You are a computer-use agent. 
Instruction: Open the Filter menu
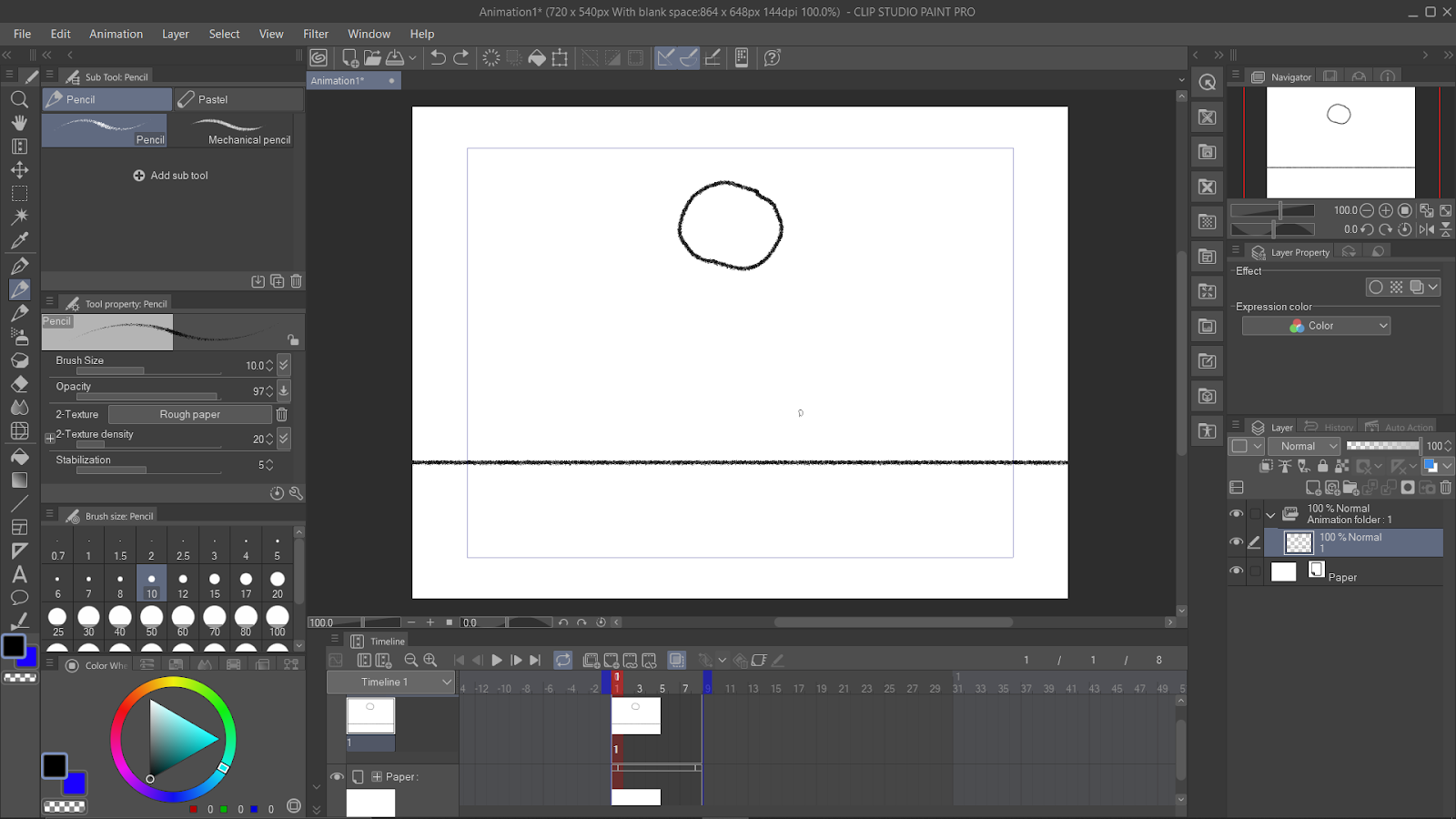pyautogui.click(x=316, y=34)
